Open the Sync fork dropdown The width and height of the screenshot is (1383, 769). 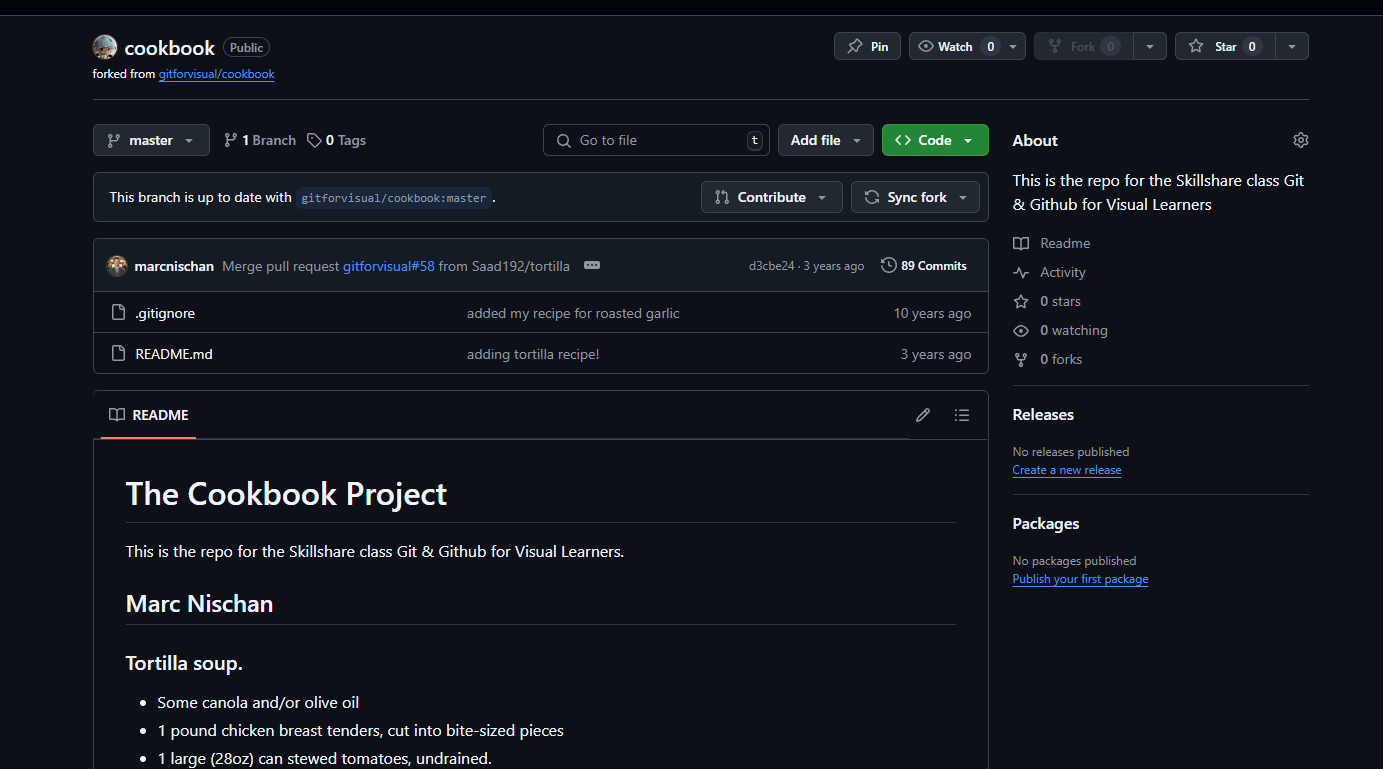(x=915, y=197)
